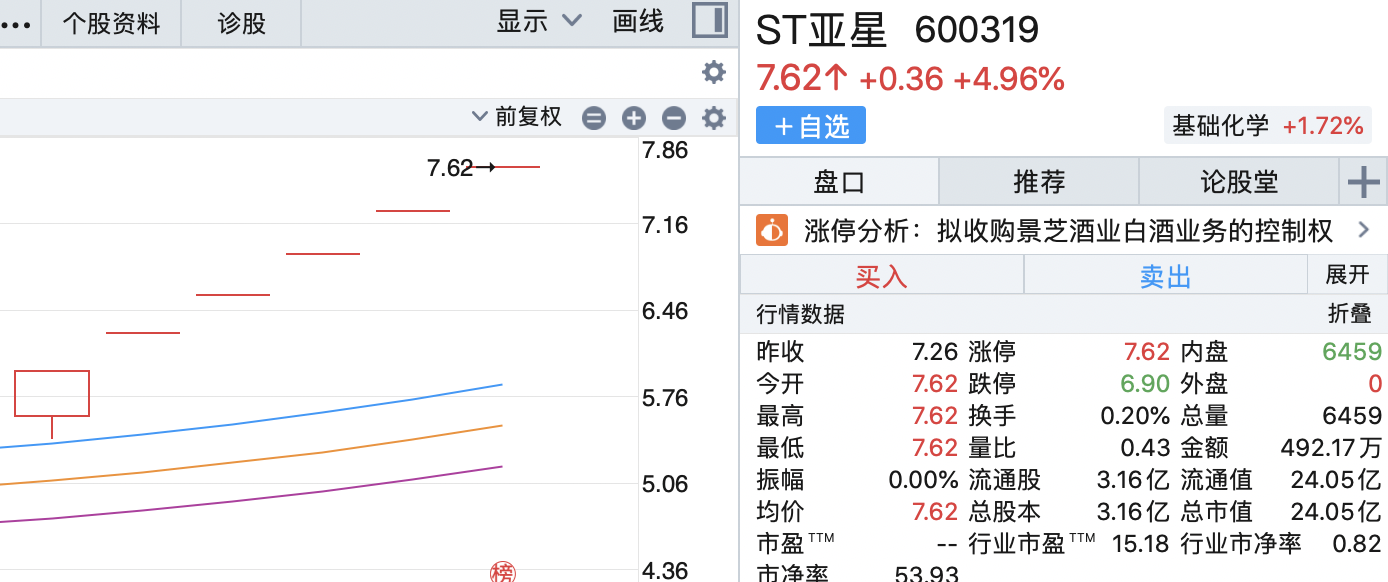This screenshot has width=1388, height=582.
Task: Collapse 行情数据 section with 折叠
Action: click(x=1349, y=314)
